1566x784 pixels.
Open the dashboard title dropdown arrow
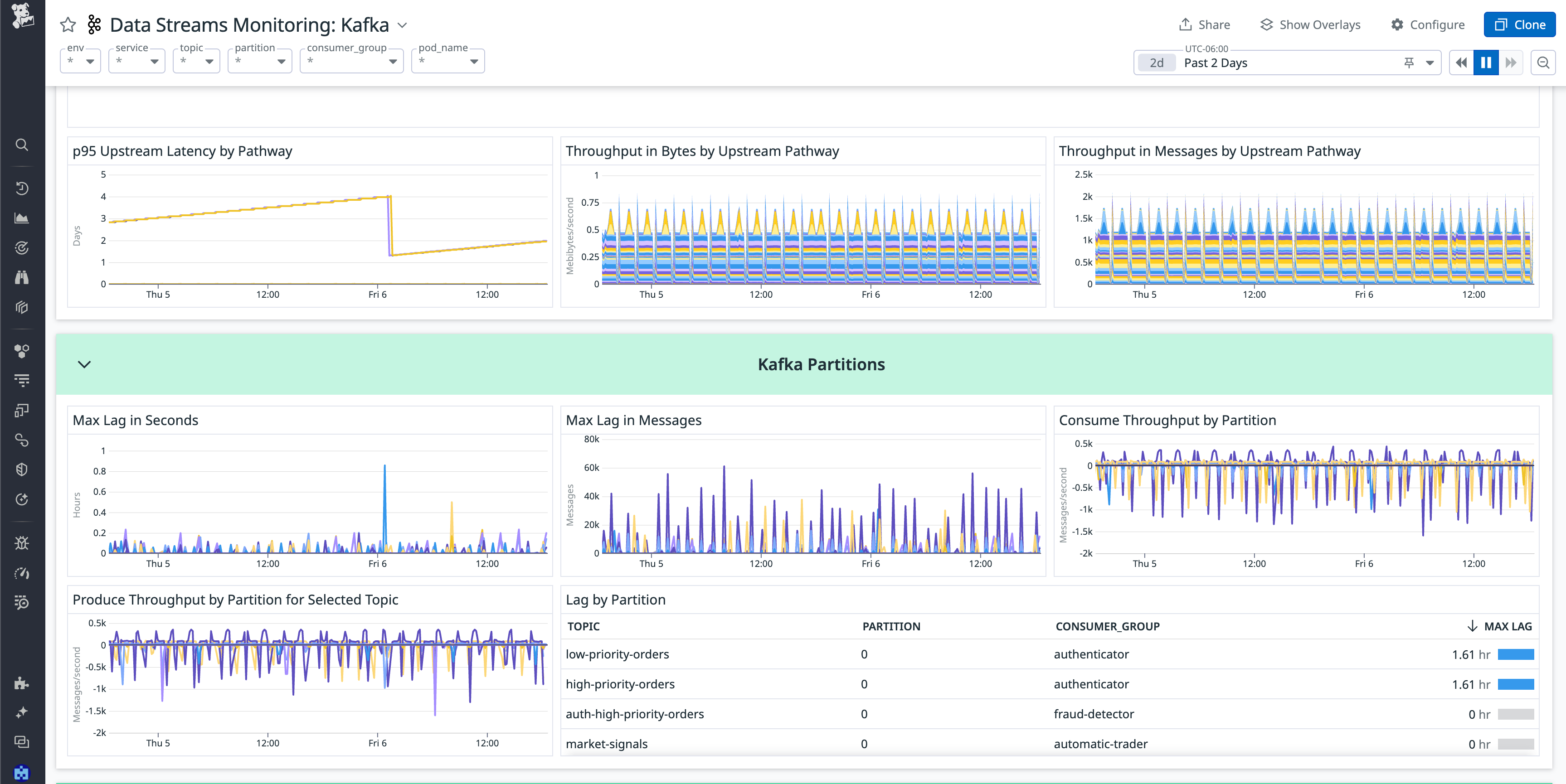(401, 25)
